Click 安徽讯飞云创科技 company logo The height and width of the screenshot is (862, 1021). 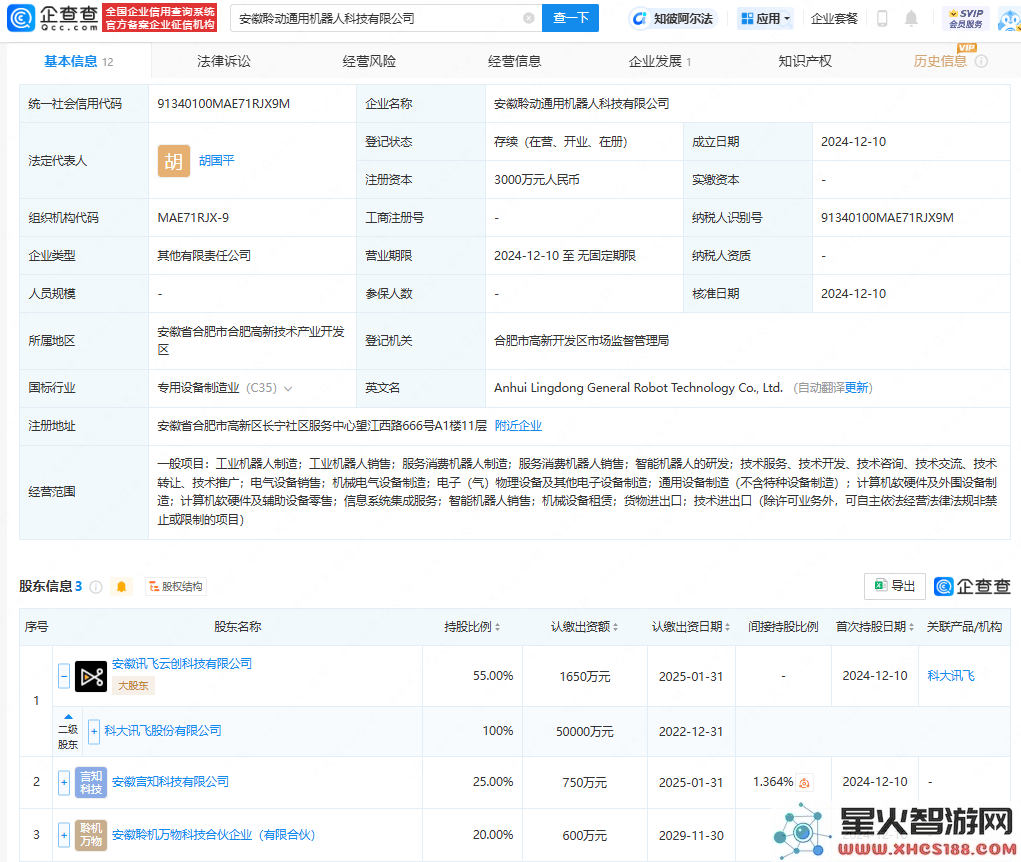tap(91, 676)
